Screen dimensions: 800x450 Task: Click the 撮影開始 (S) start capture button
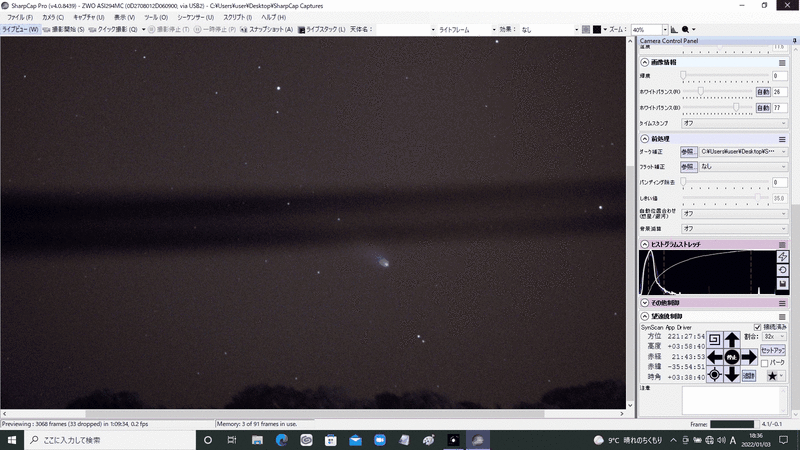pos(64,30)
